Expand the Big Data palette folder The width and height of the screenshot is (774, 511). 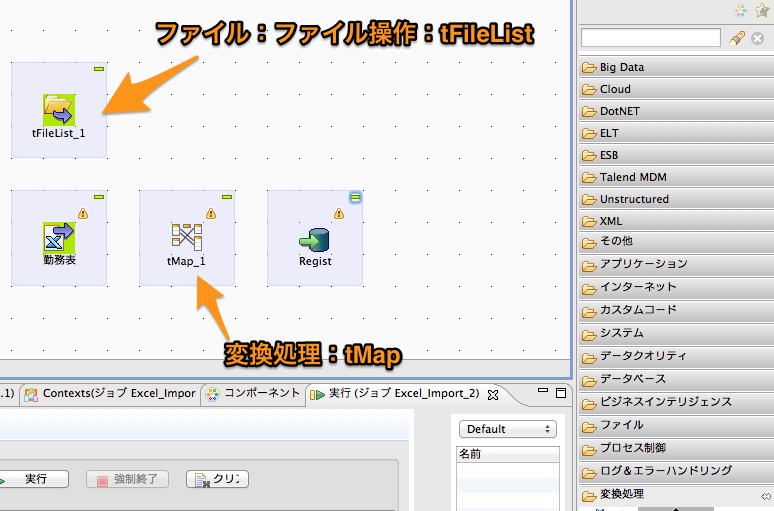click(676, 67)
